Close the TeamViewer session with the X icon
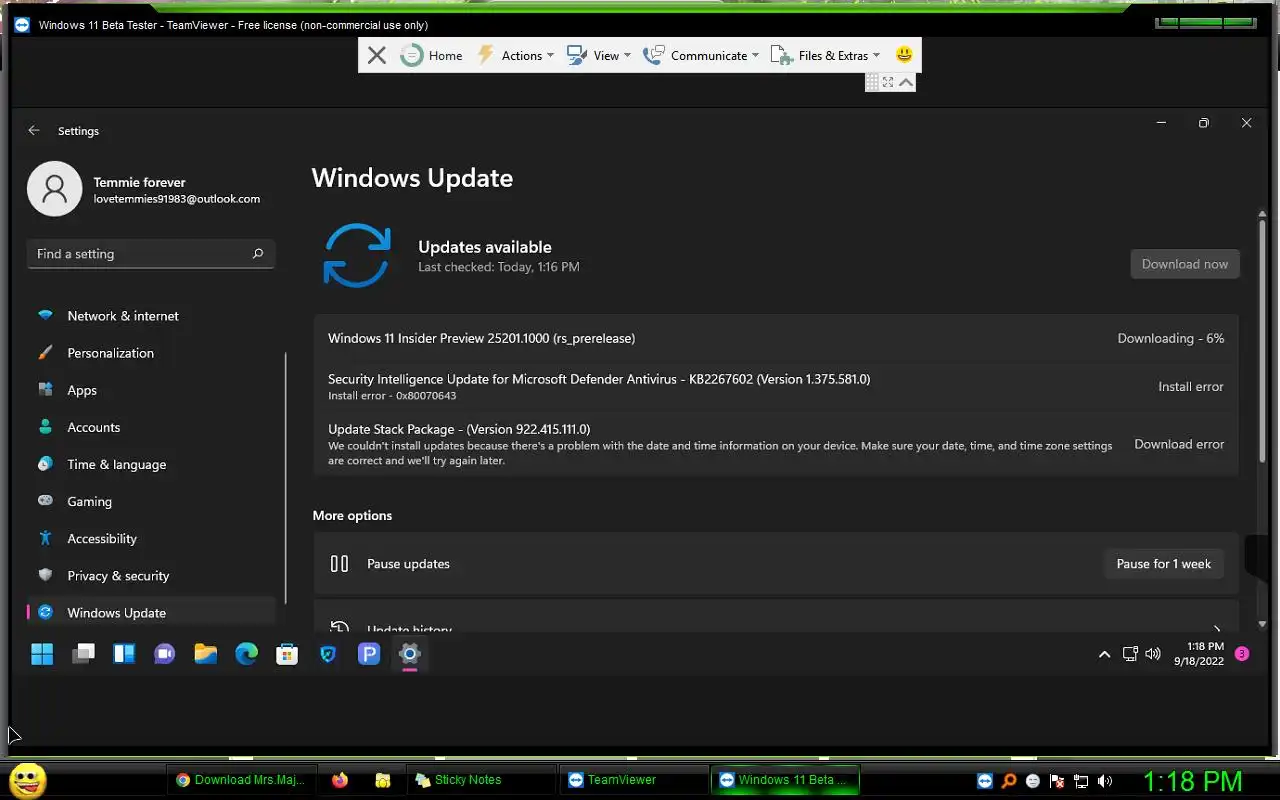The image size is (1280, 800). (x=376, y=56)
